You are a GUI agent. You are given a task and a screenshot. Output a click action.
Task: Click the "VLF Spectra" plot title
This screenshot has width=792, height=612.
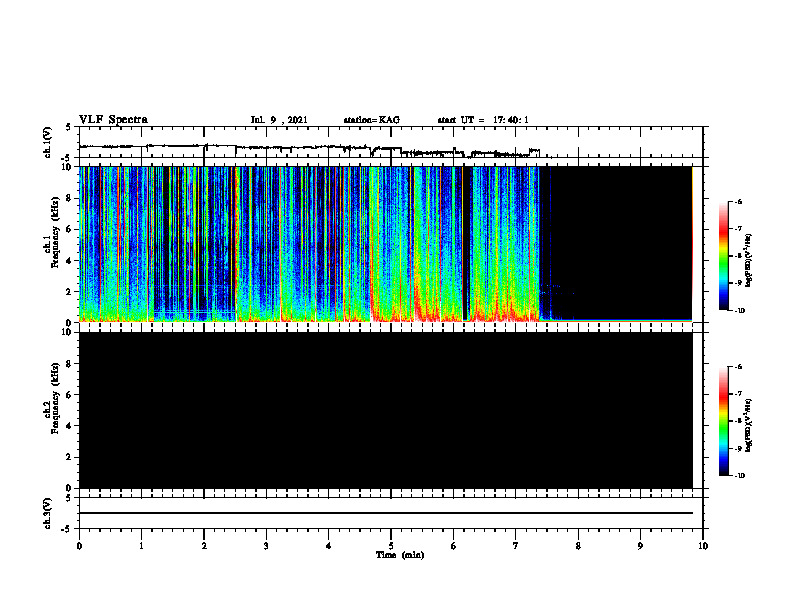point(113,120)
